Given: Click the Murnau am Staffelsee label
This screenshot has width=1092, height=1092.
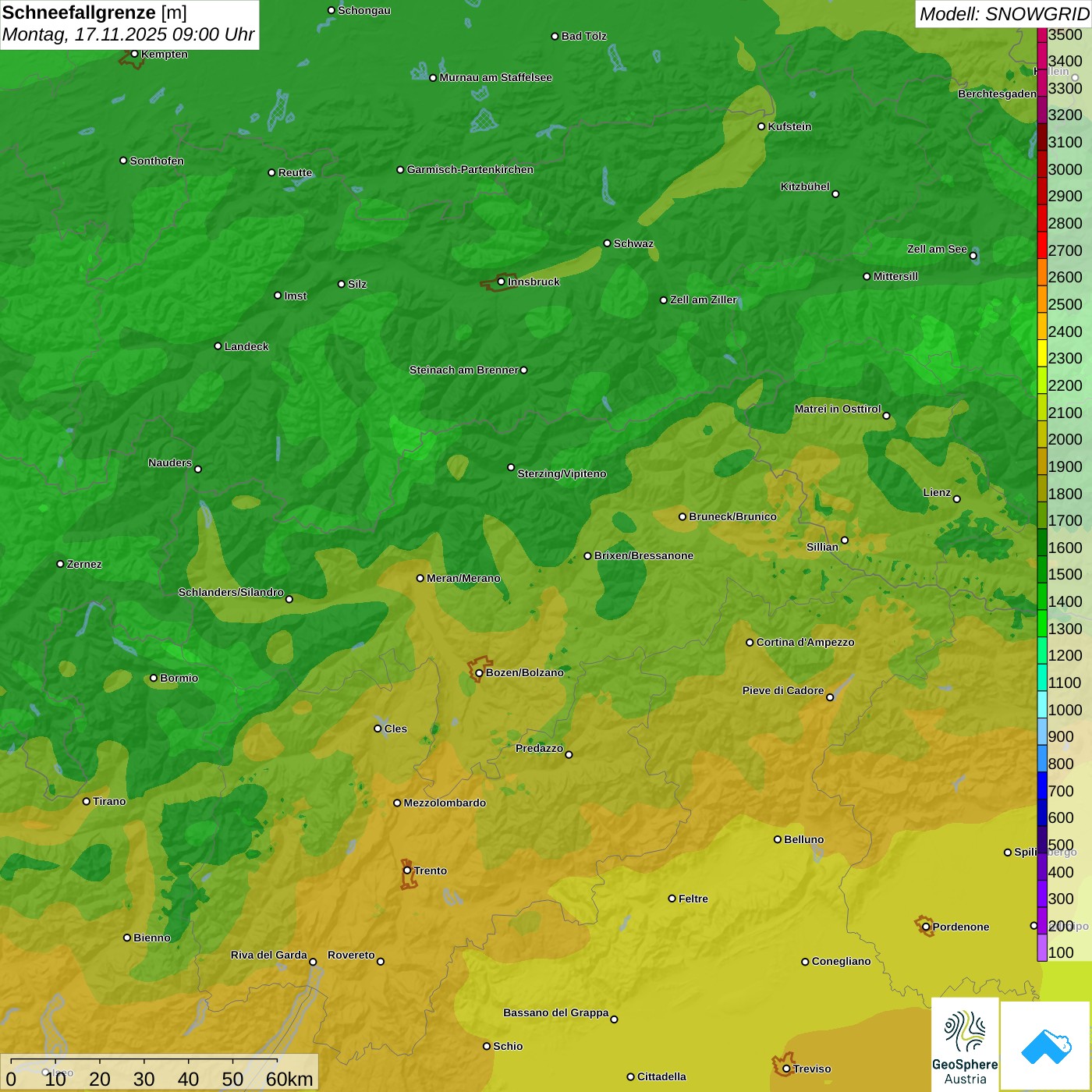Looking at the screenshot, I should [x=495, y=77].
